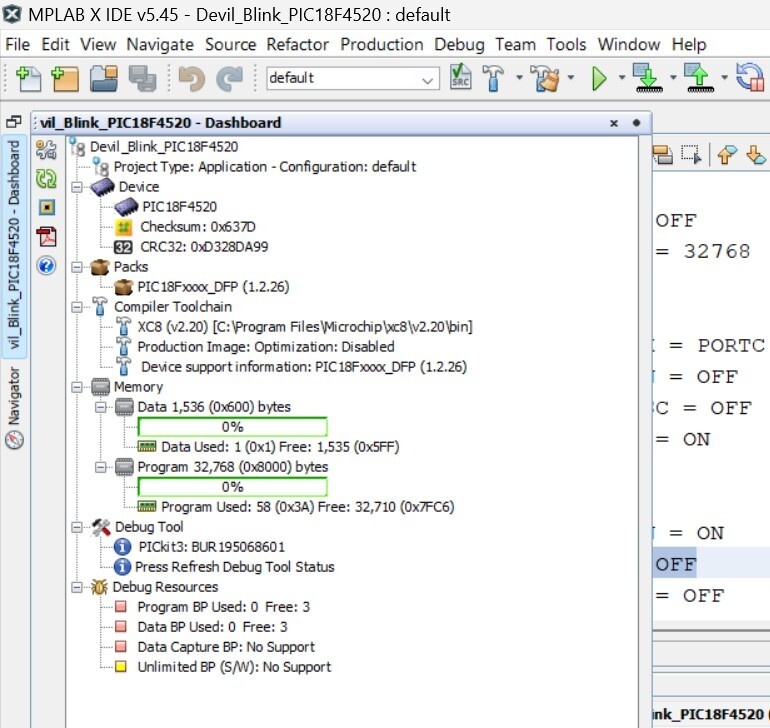This screenshot has width=770, height=728.
Task: Collapse the Debug Resources node
Action: tap(77, 588)
